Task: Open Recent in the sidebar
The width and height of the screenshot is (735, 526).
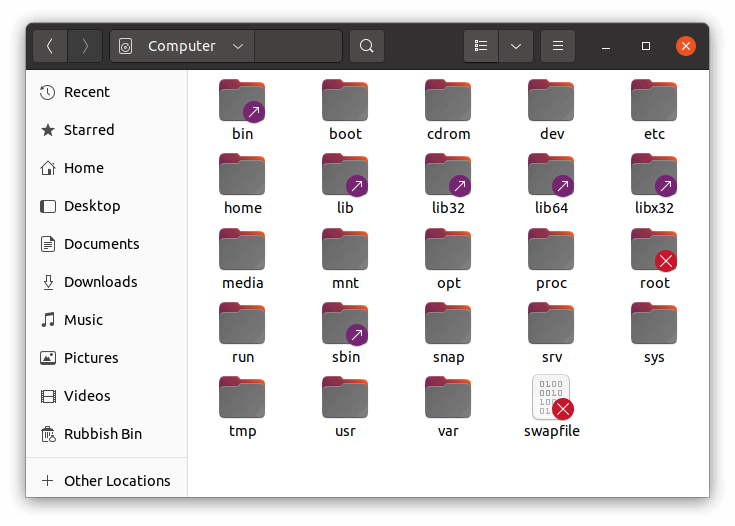Action: click(86, 92)
